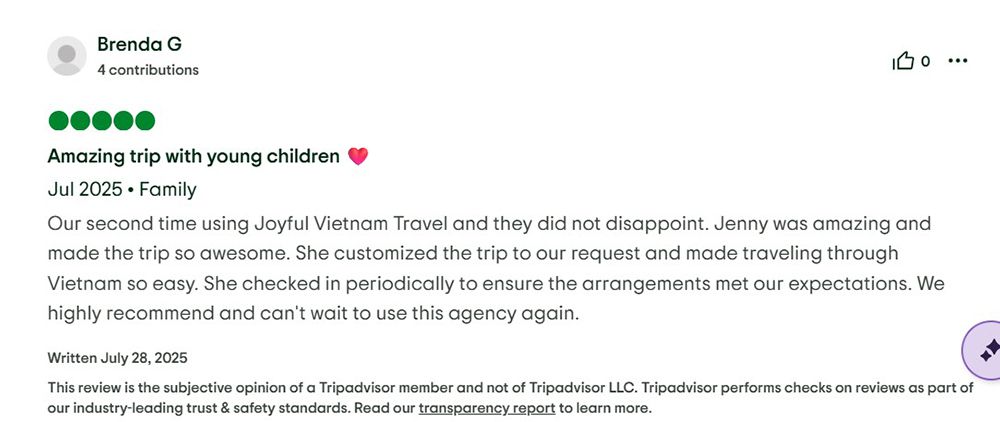The height and width of the screenshot is (422, 1000).
Task: Open the Brenda G profile name link
Action: 139,45
